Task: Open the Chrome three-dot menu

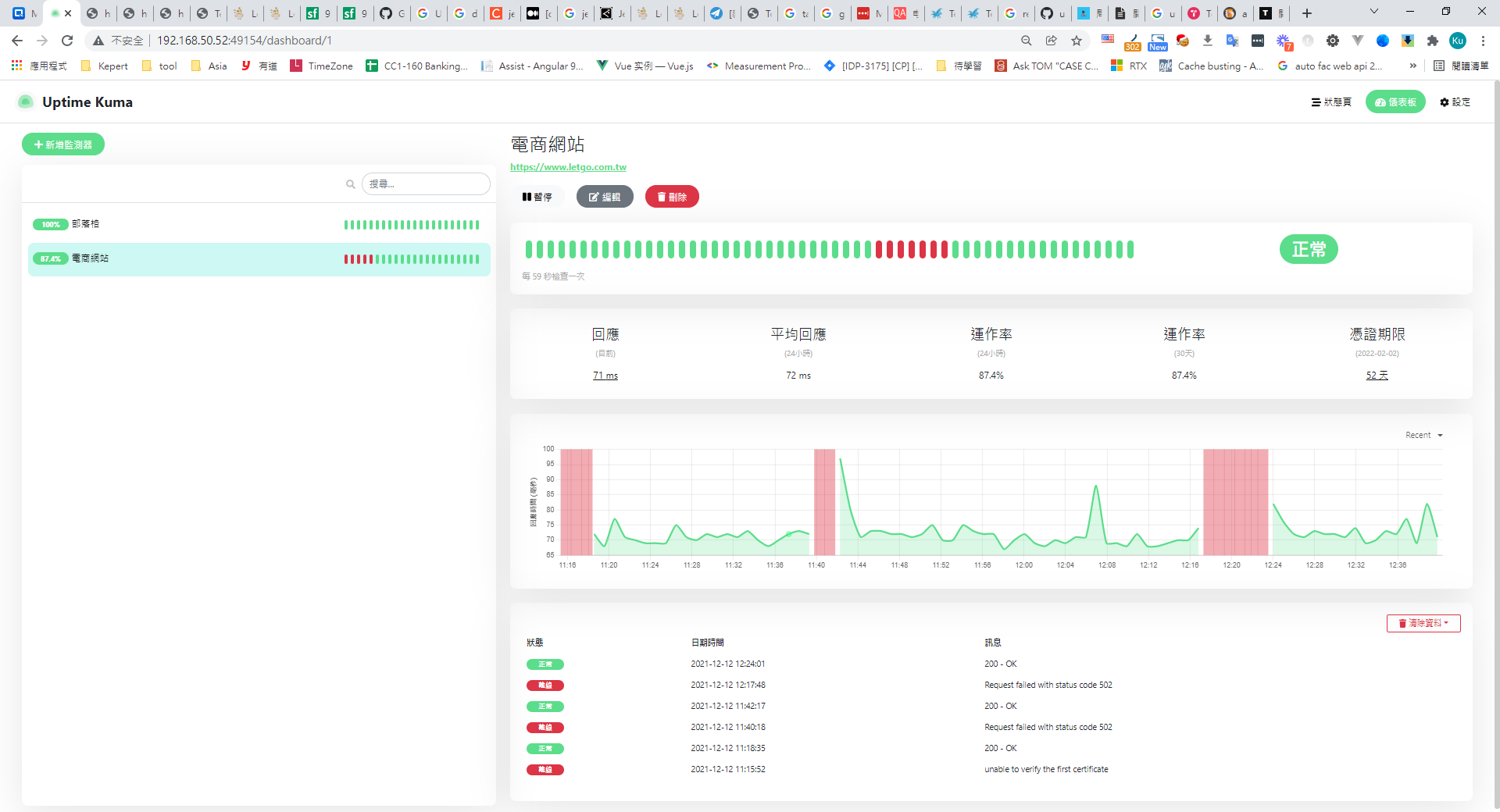Action: 1483,41
